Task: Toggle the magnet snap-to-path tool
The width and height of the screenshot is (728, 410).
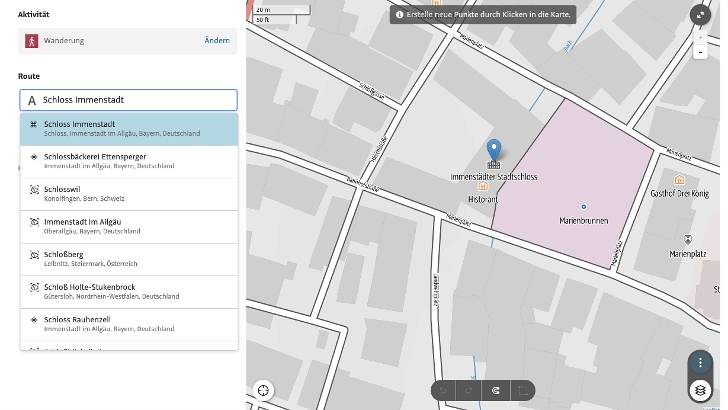Action: click(496, 390)
